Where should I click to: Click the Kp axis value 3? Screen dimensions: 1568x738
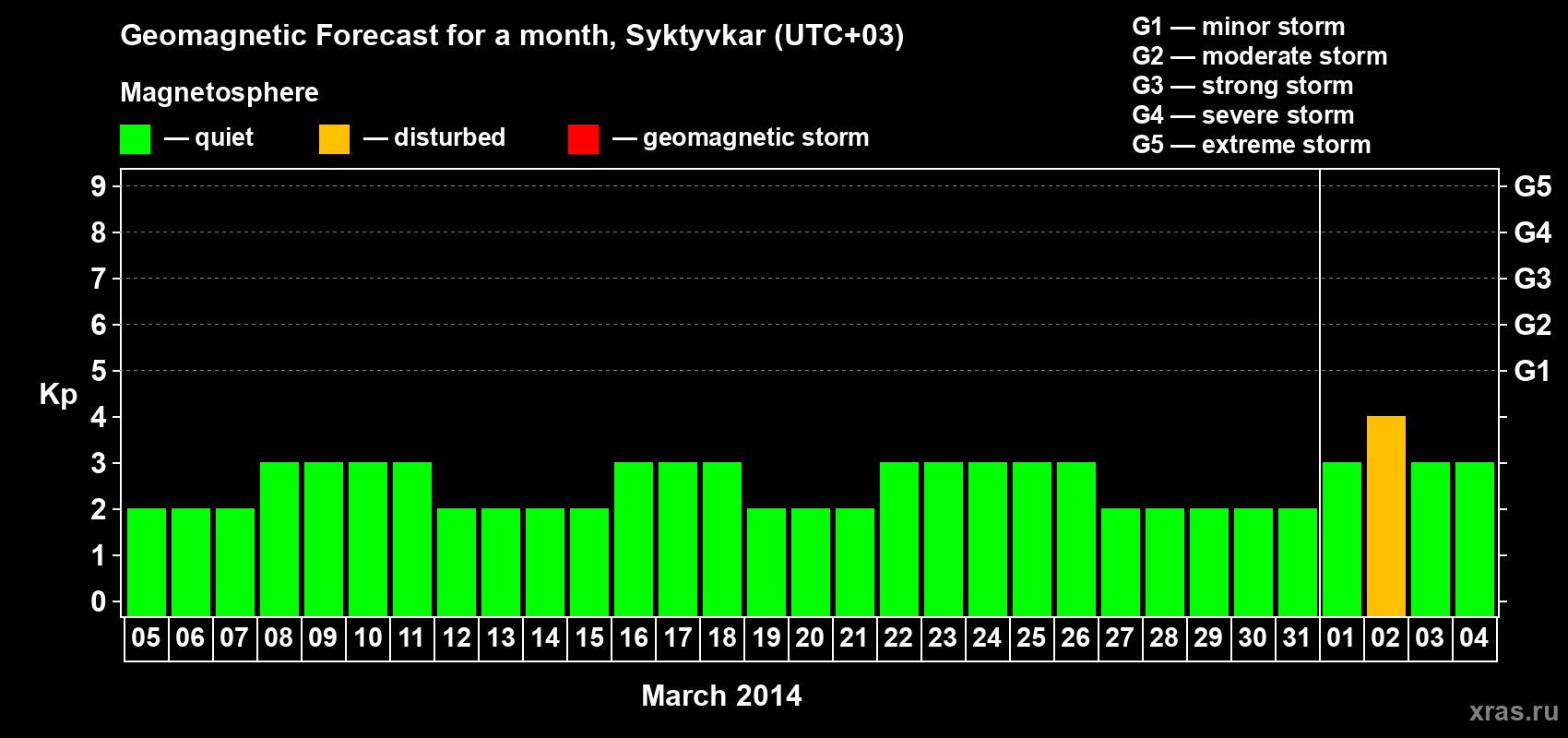click(x=99, y=463)
